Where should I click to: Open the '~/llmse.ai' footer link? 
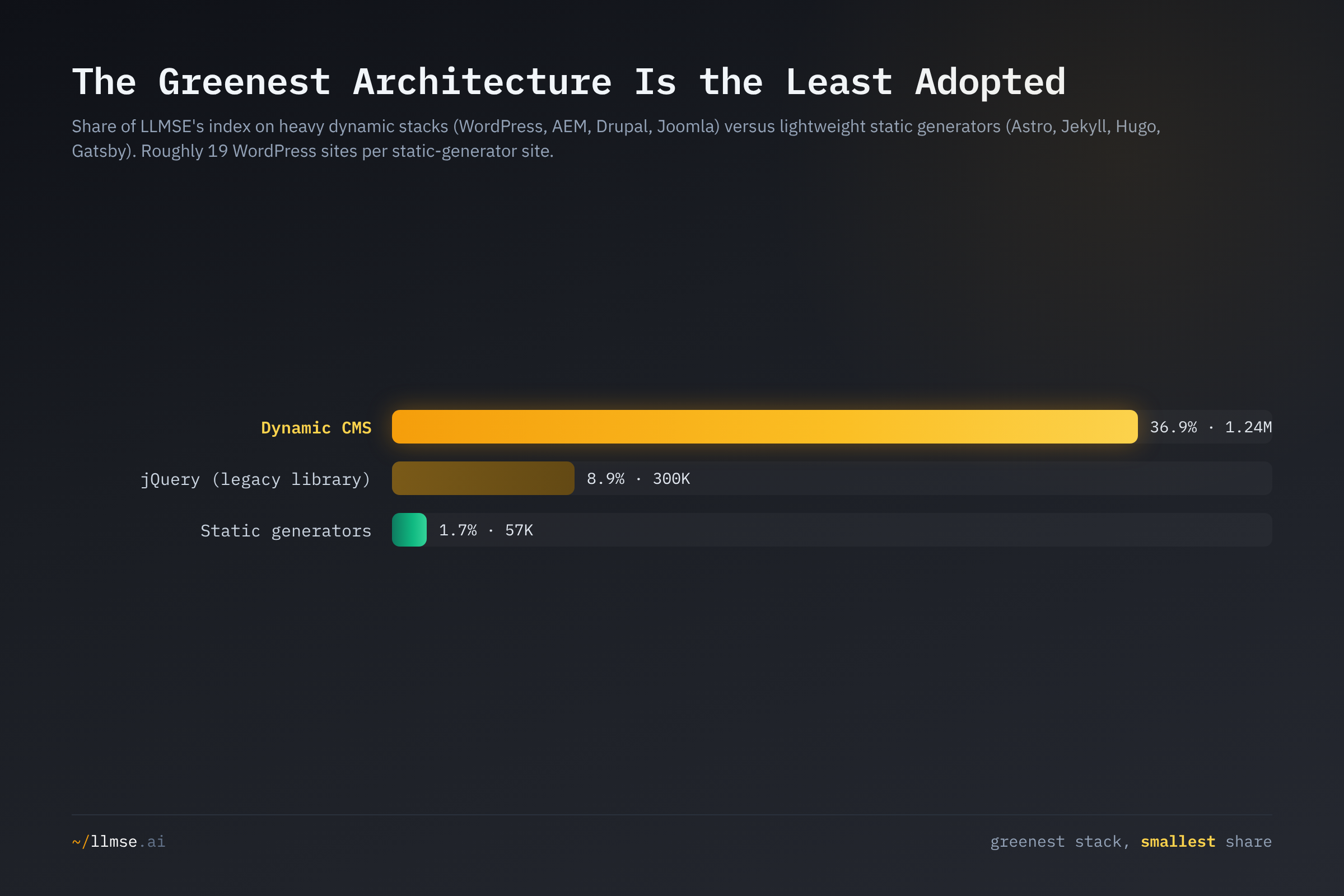coord(119,841)
